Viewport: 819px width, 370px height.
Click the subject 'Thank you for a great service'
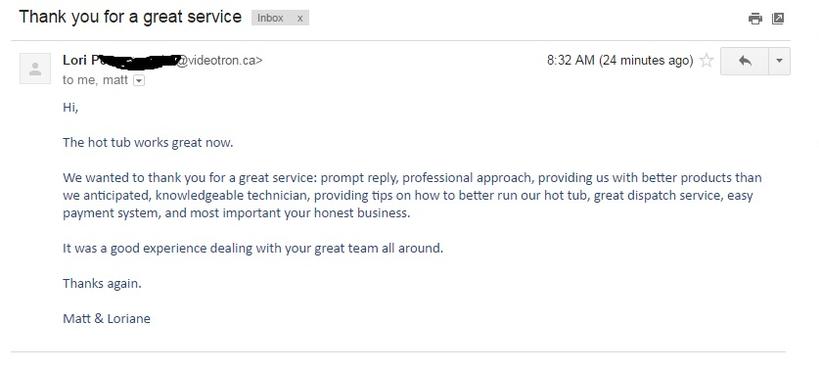click(x=131, y=17)
